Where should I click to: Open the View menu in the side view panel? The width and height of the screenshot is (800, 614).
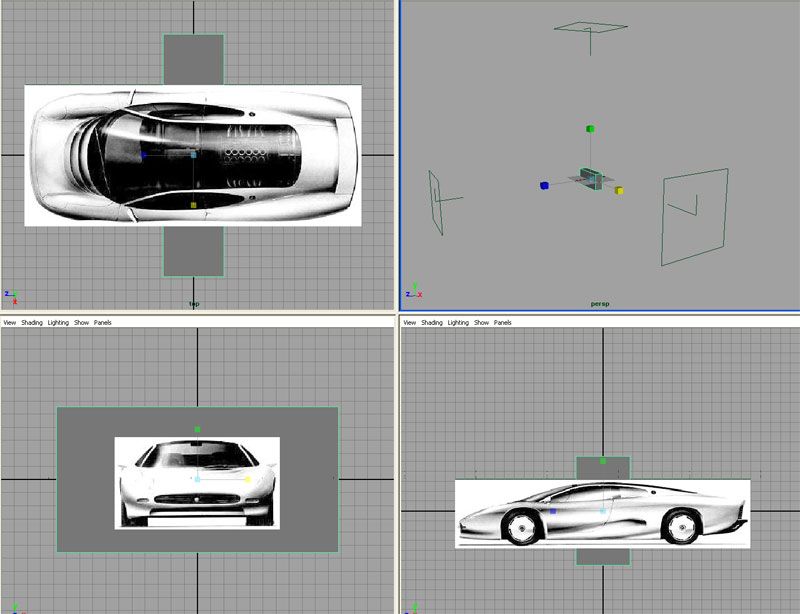410,323
